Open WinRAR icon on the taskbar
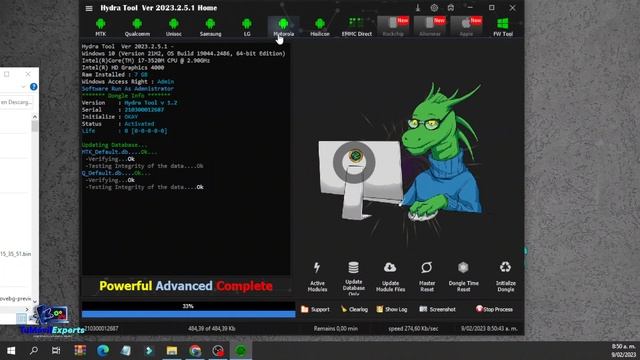The height and width of the screenshot is (360, 640). [x=80, y=351]
